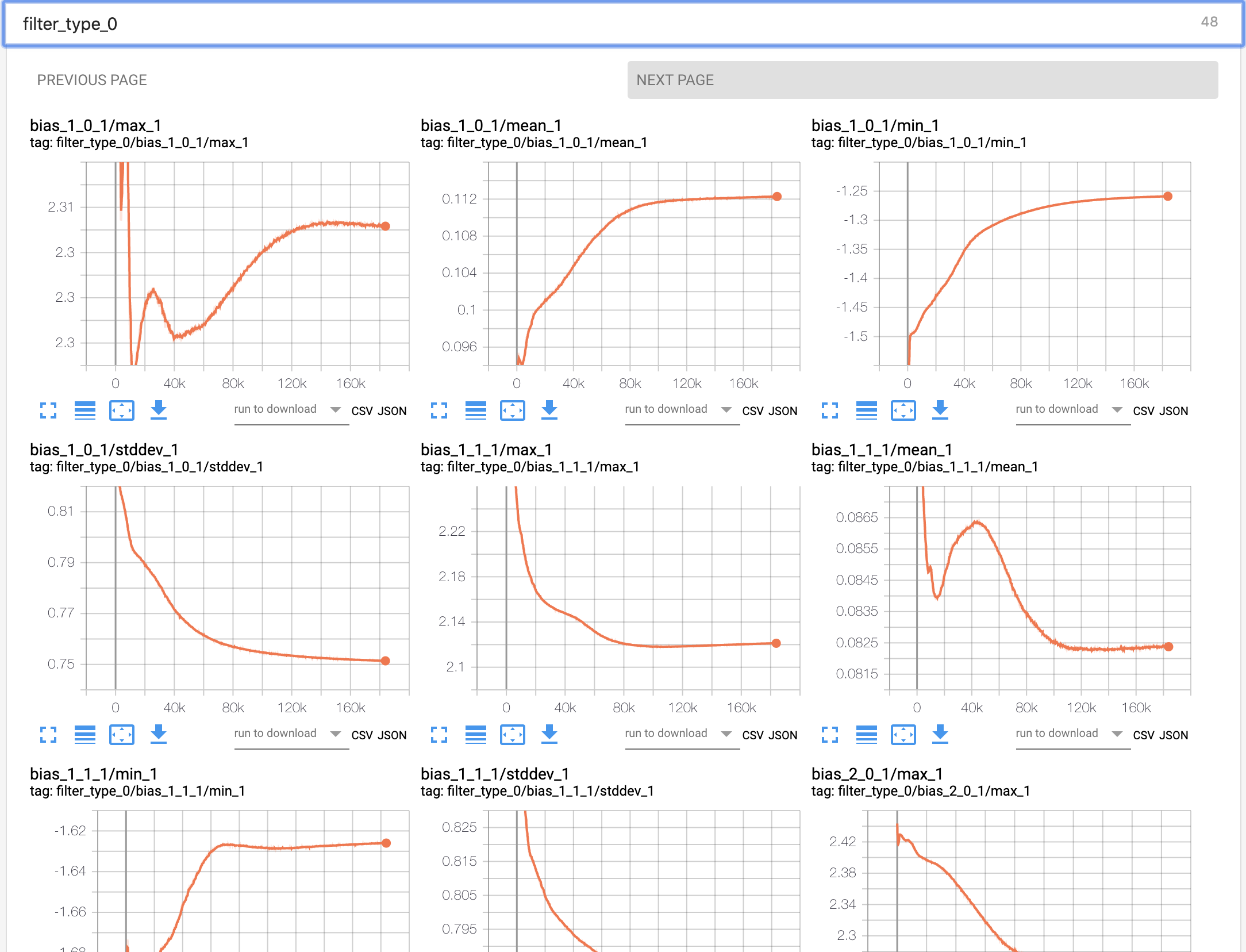Viewport: 1246px width, 952px height.
Task: Fit domain to data on bias_1_0_1/stddev_1 chart
Action: tap(121, 735)
